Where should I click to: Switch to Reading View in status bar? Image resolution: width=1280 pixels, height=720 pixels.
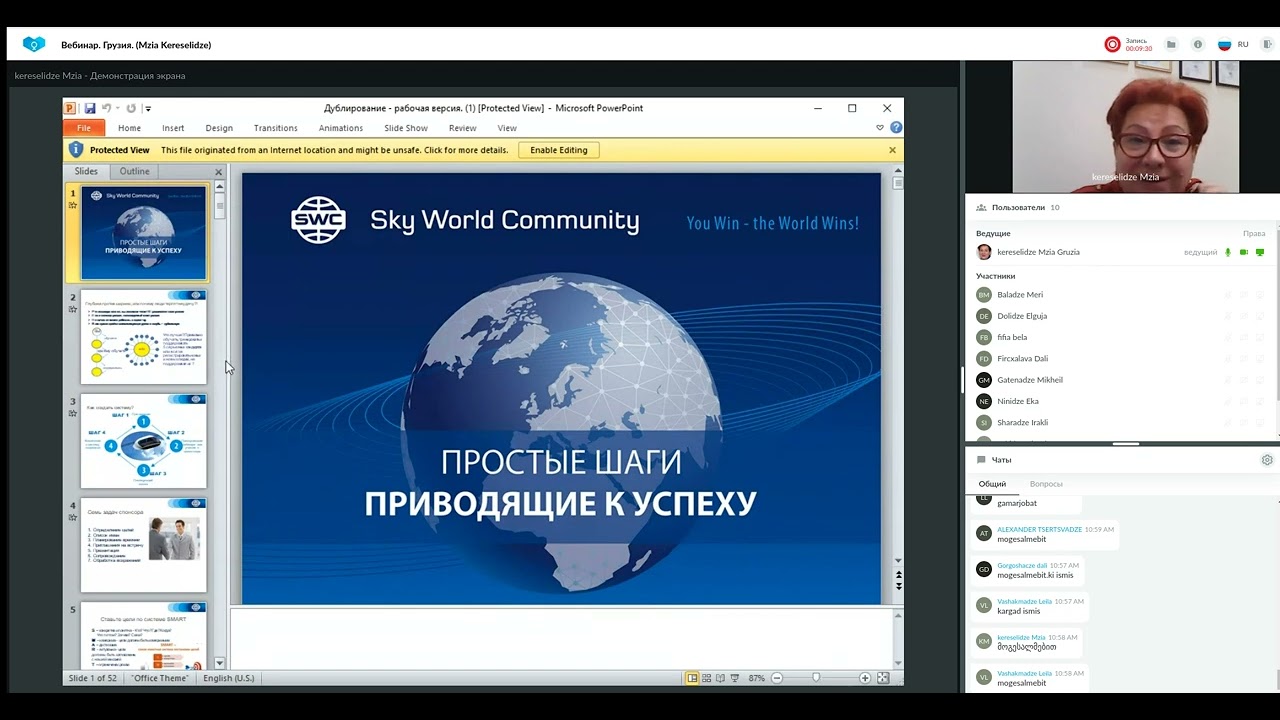pos(720,678)
